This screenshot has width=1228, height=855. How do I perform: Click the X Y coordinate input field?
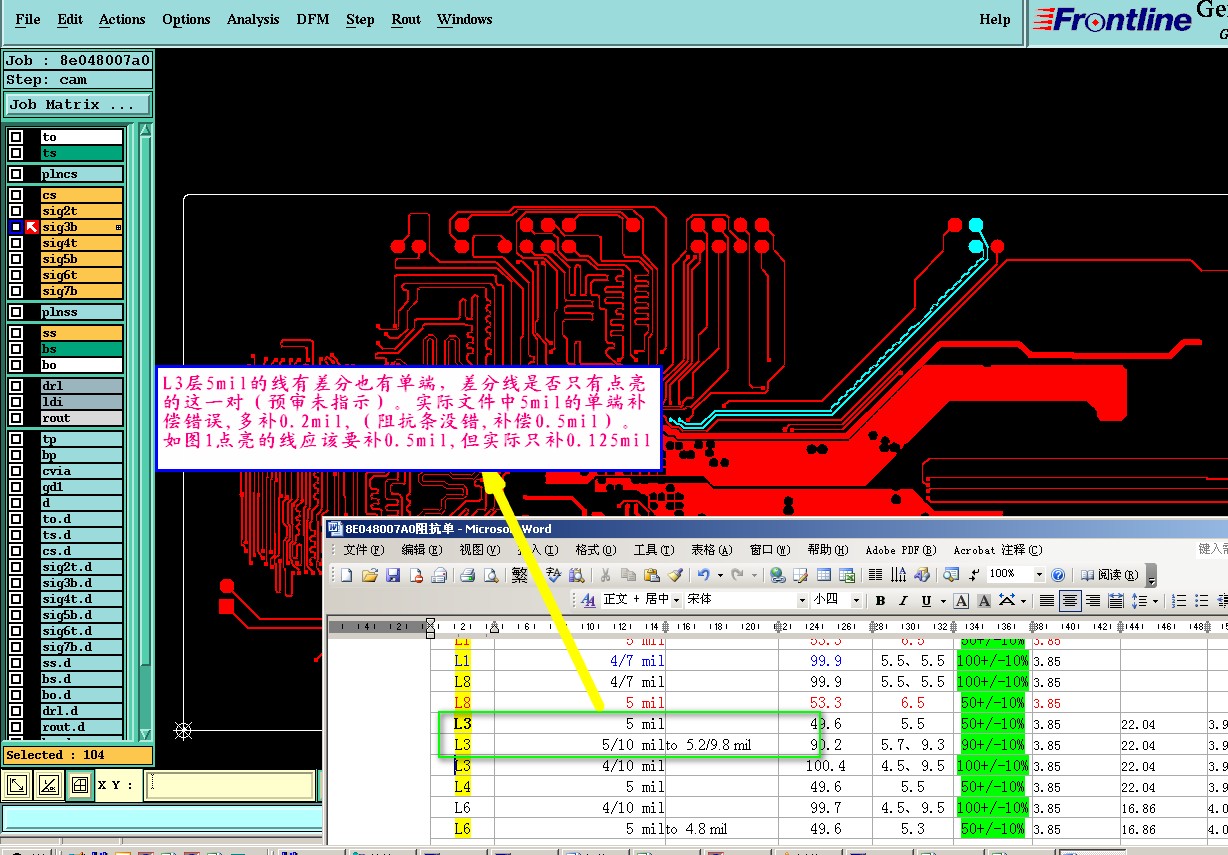pos(229,785)
